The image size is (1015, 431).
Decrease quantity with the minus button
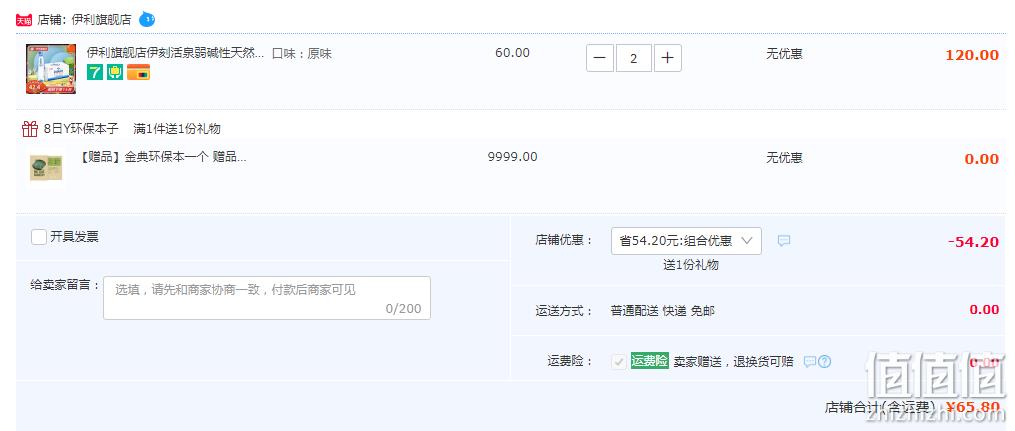(x=600, y=58)
